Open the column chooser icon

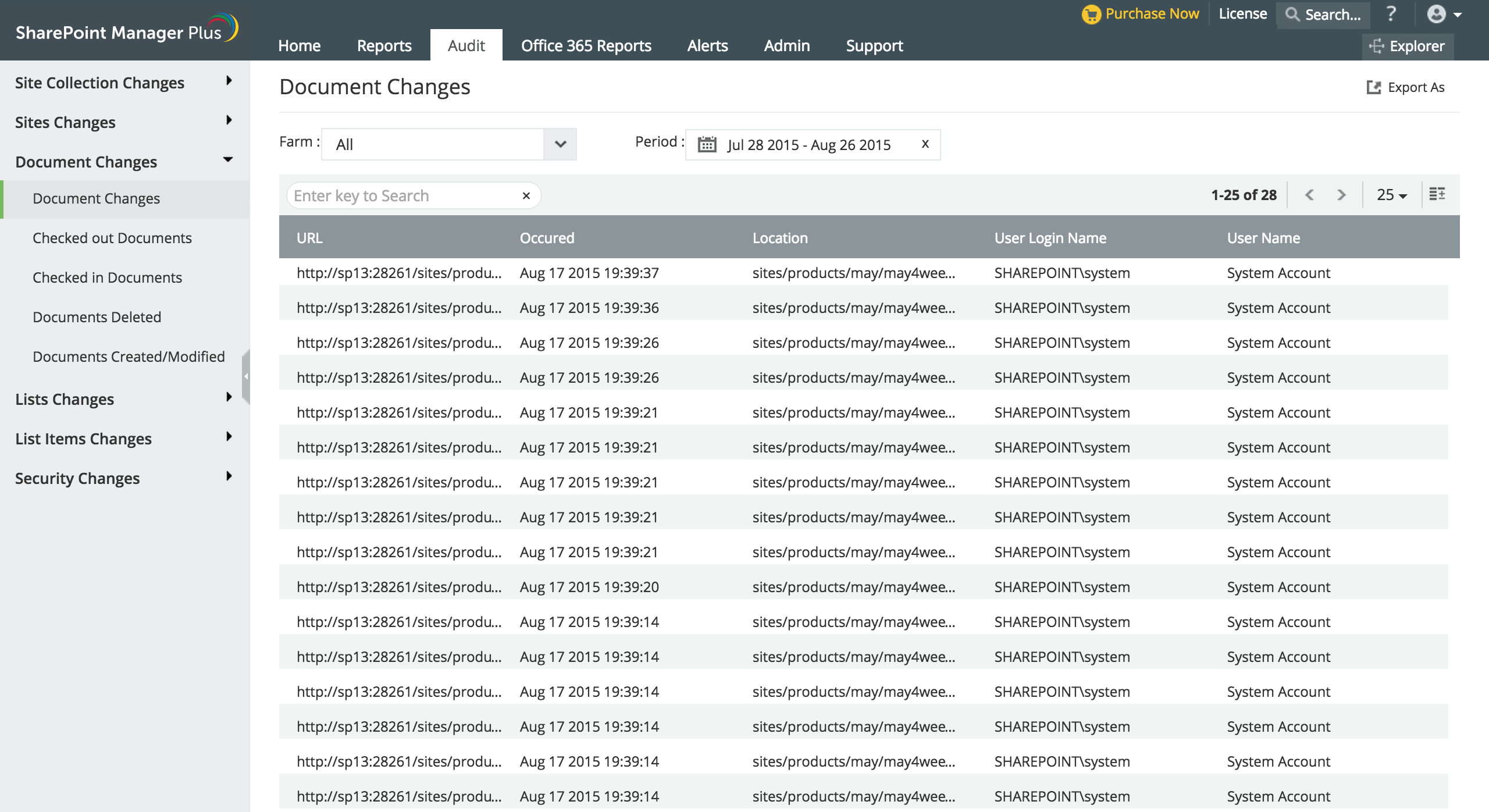(1437, 194)
